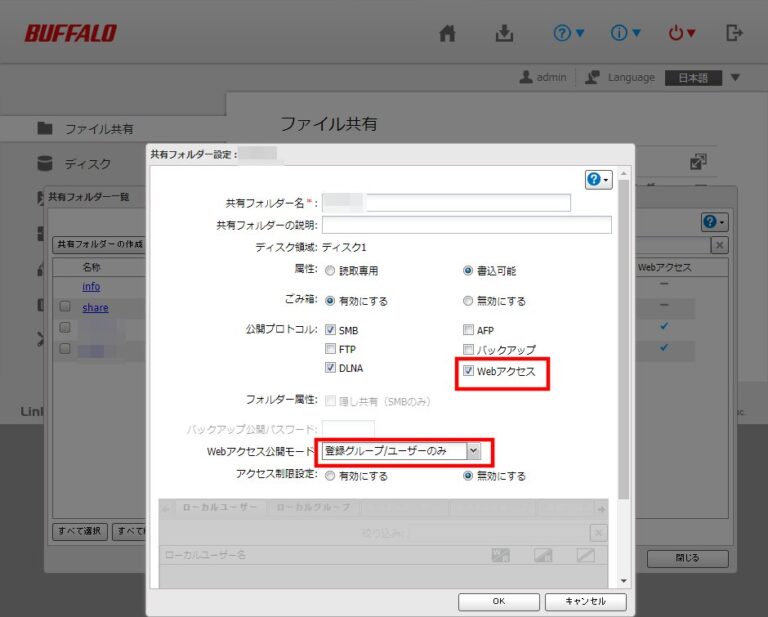Click the folder icon beside ファイル共有
This screenshot has width=768, height=617.
coord(45,128)
